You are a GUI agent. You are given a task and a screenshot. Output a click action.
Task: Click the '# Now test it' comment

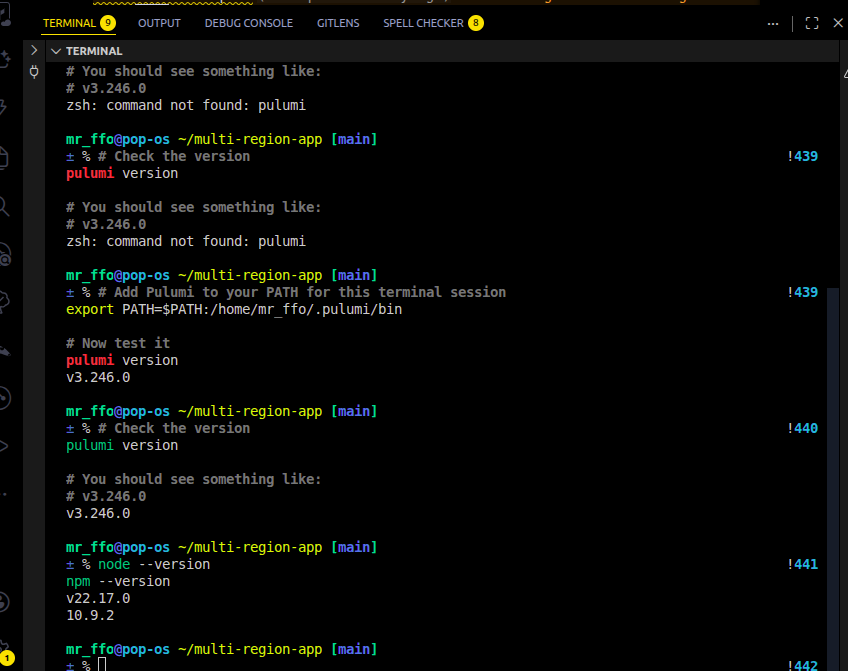pyautogui.click(x=118, y=343)
